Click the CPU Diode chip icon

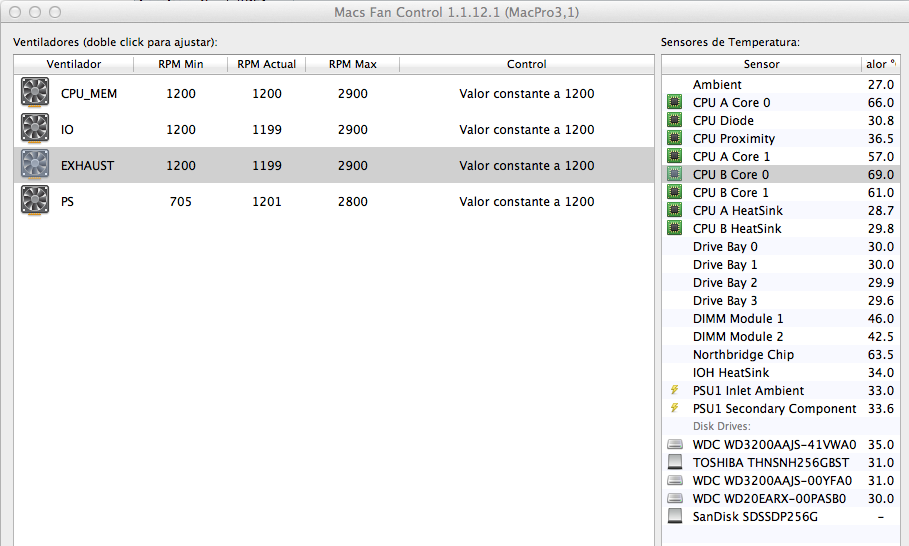674,120
